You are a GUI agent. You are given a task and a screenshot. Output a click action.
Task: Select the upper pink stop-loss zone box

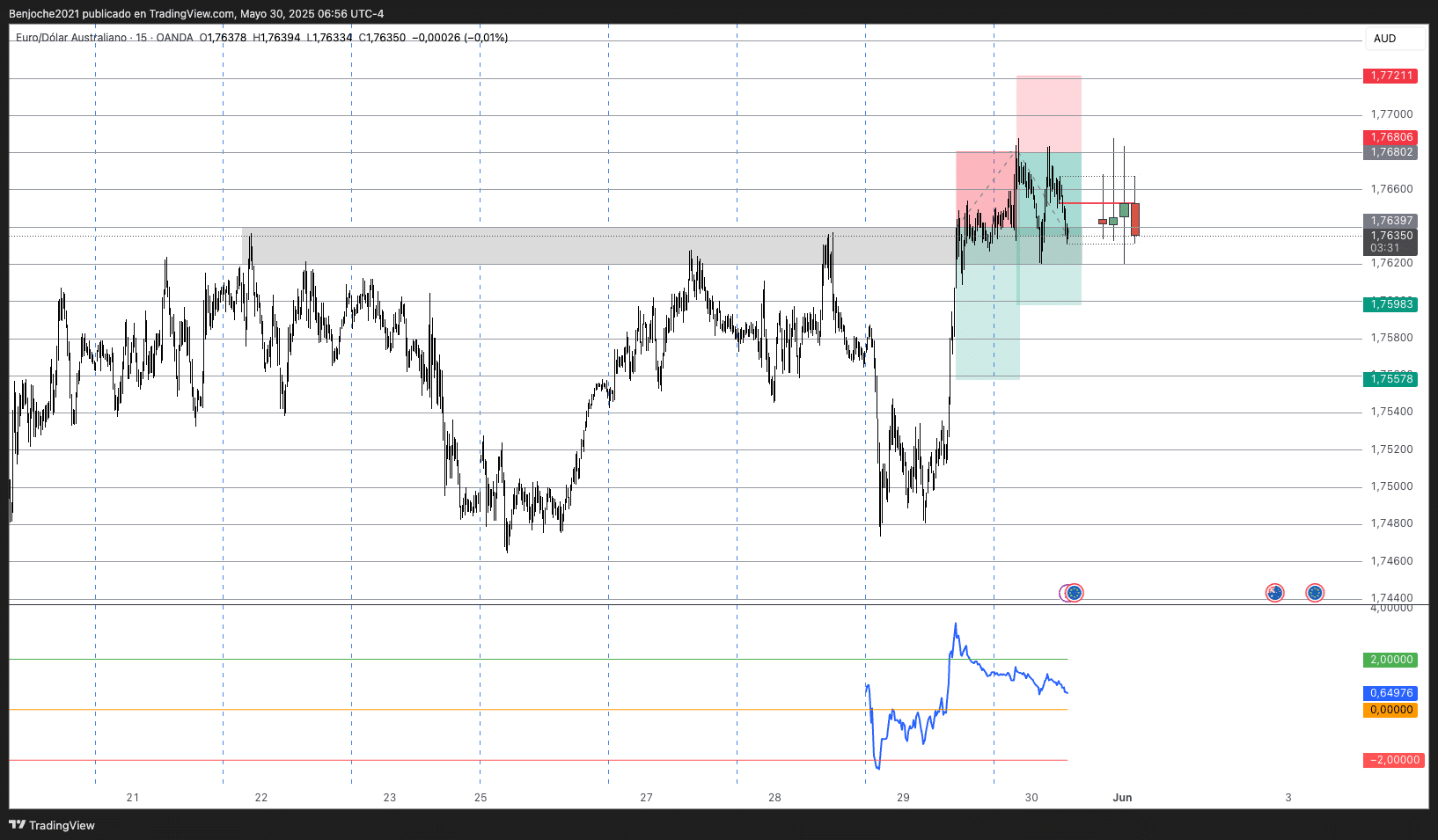coord(1049,113)
